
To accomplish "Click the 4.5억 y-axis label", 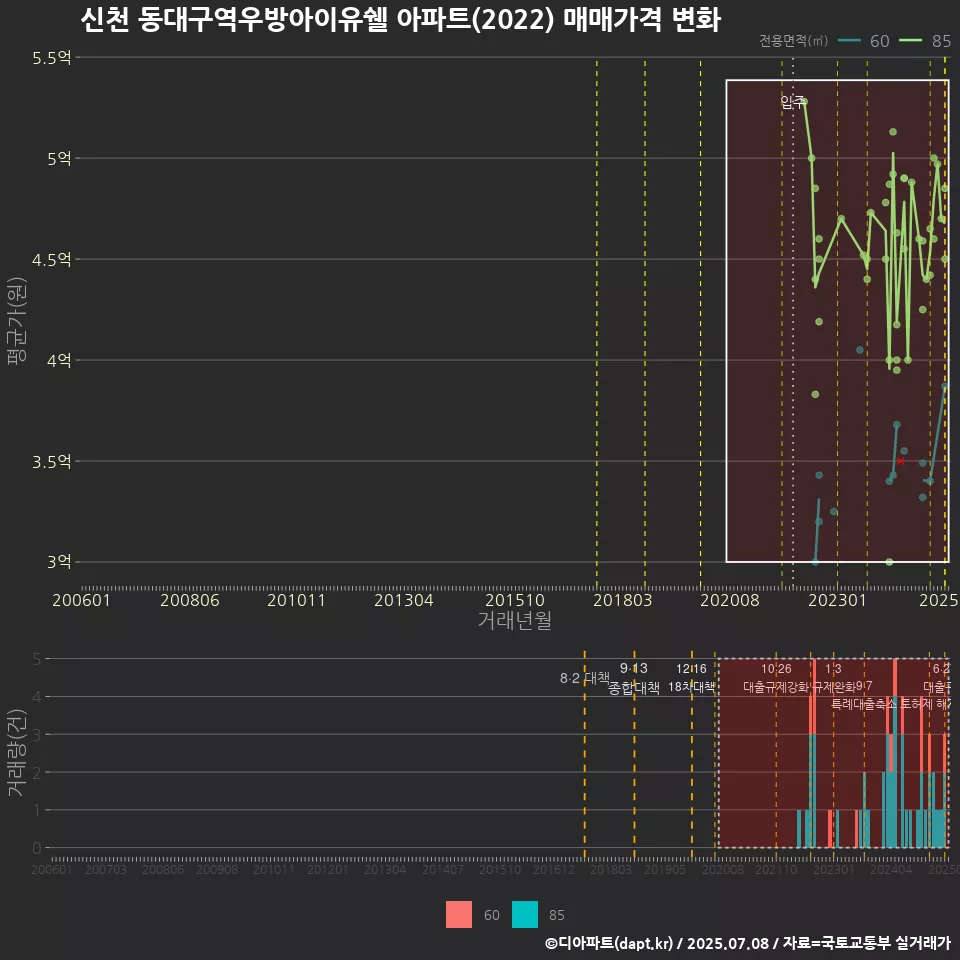I will pyautogui.click(x=51, y=260).
